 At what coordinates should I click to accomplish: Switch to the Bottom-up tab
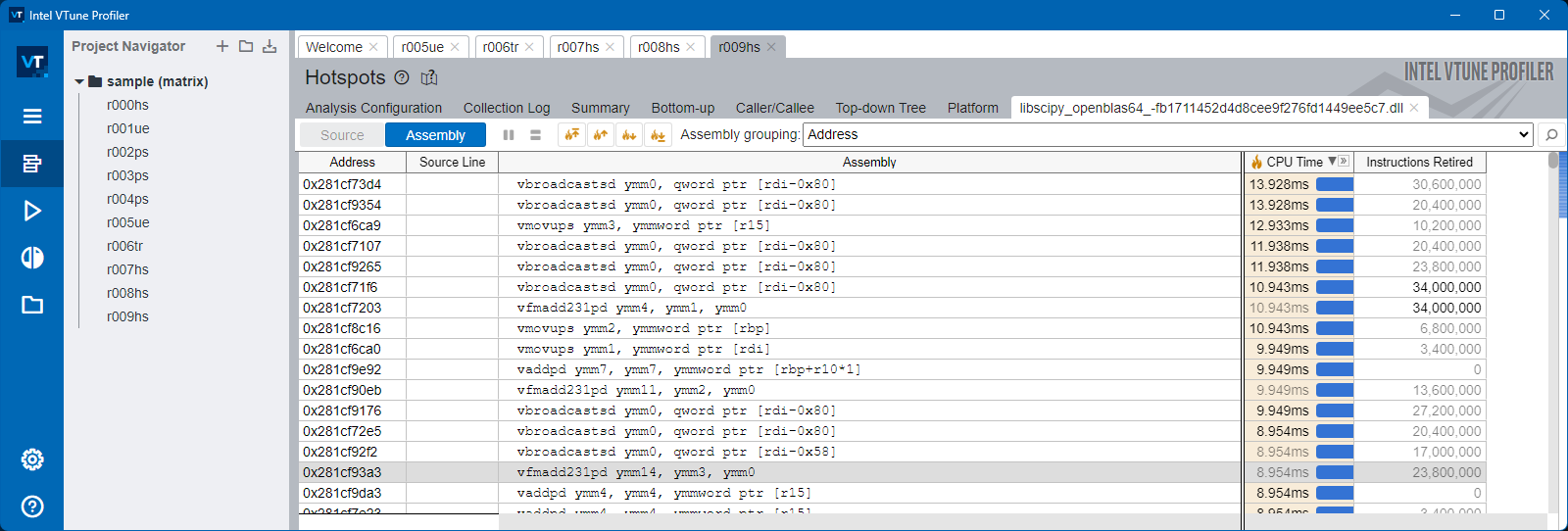pyautogui.click(x=682, y=108)
